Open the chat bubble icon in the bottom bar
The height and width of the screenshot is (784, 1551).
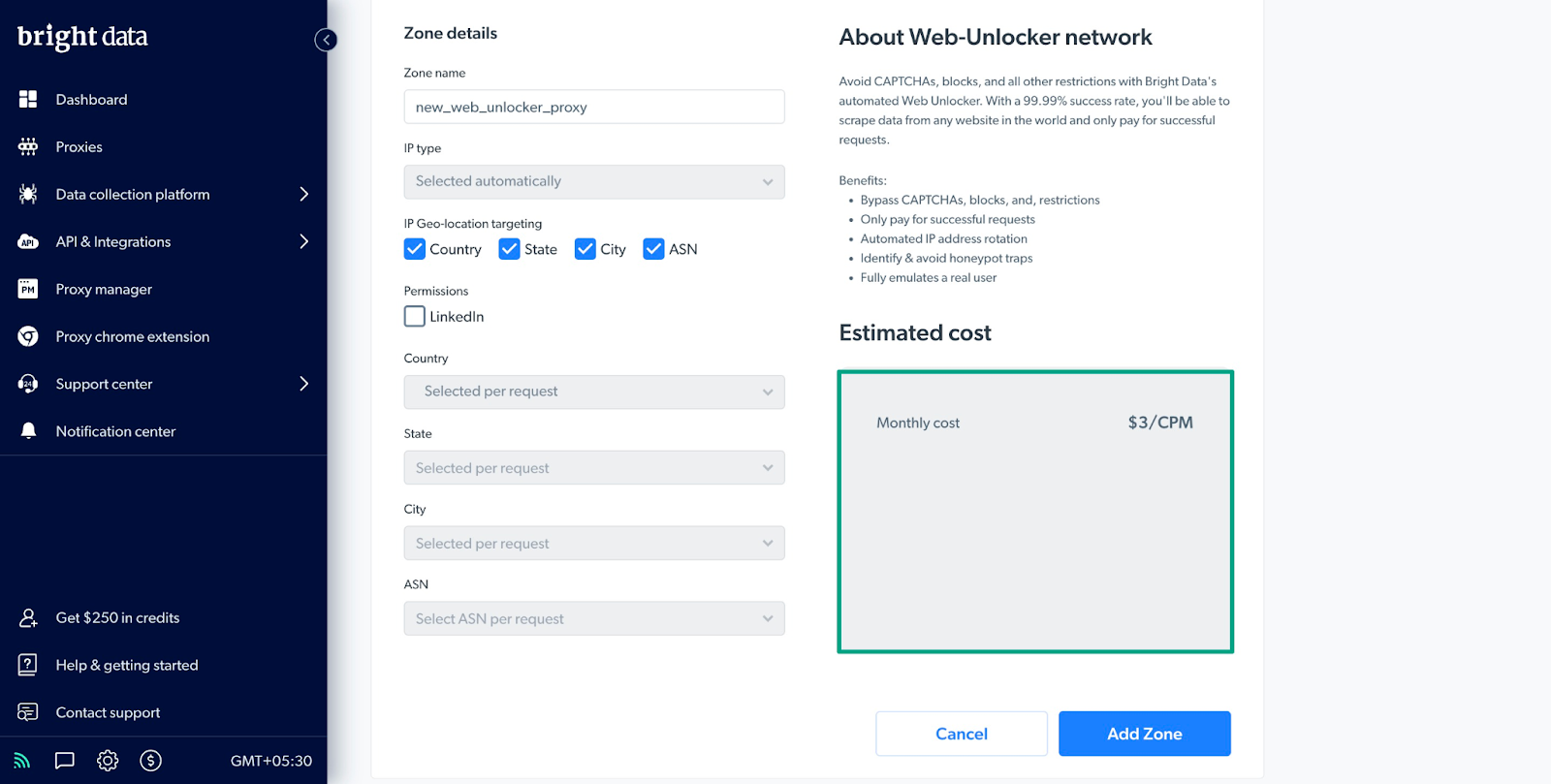65,761
